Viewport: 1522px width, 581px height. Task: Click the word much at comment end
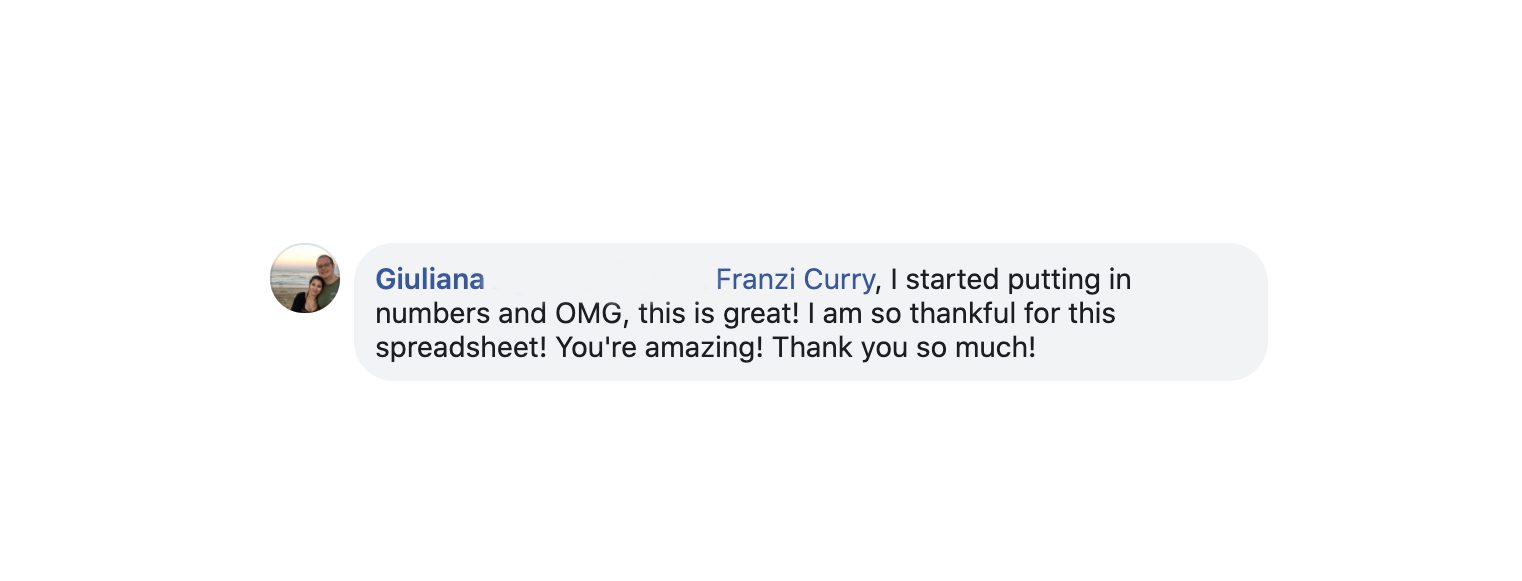point(1002,348)
